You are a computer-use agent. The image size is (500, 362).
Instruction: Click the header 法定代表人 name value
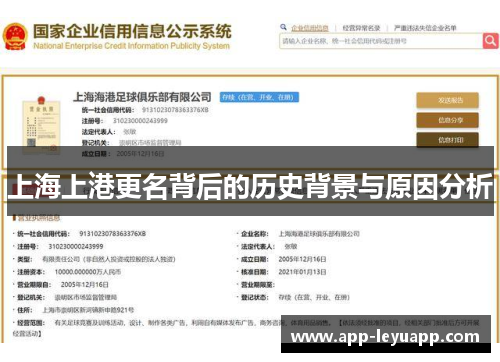(129, 132)
